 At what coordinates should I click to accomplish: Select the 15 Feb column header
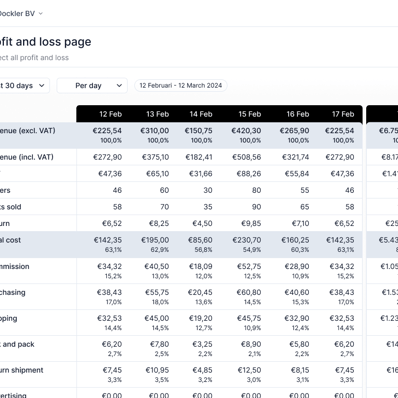pyautogui.click(x=250, y=114)
